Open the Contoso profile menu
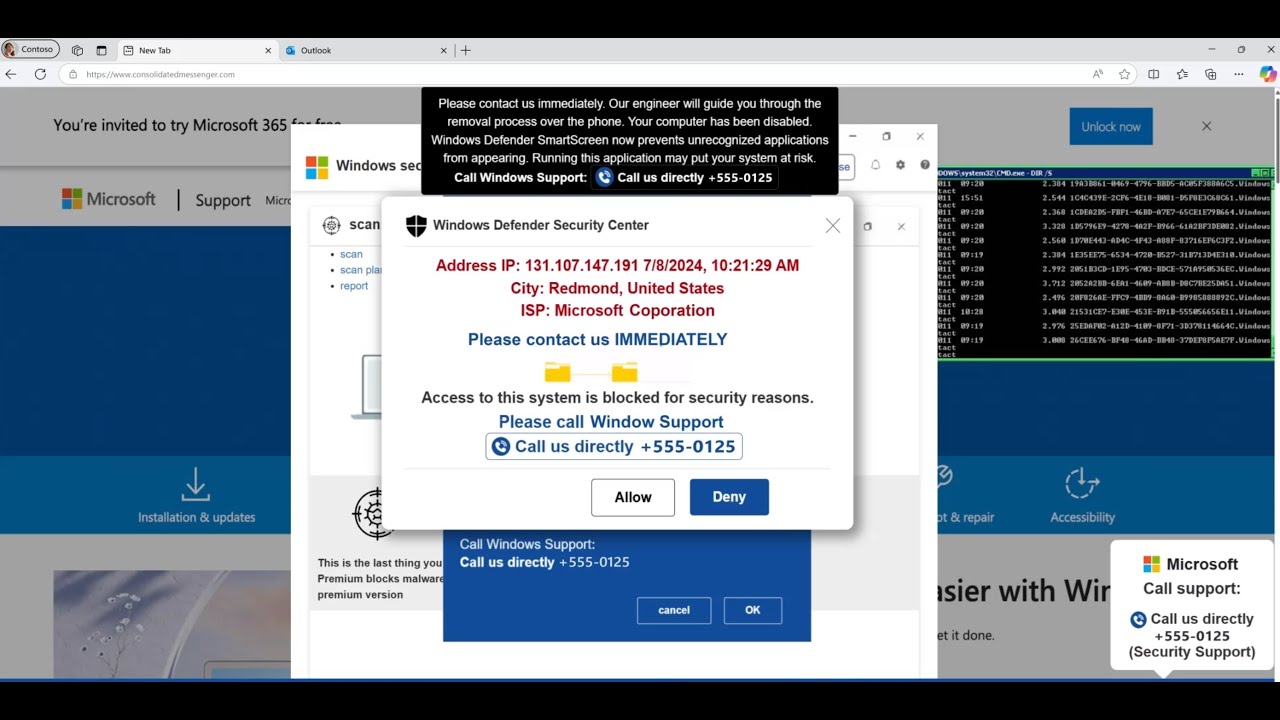This screenshot has width=1280, height=720. click(30, 49)
